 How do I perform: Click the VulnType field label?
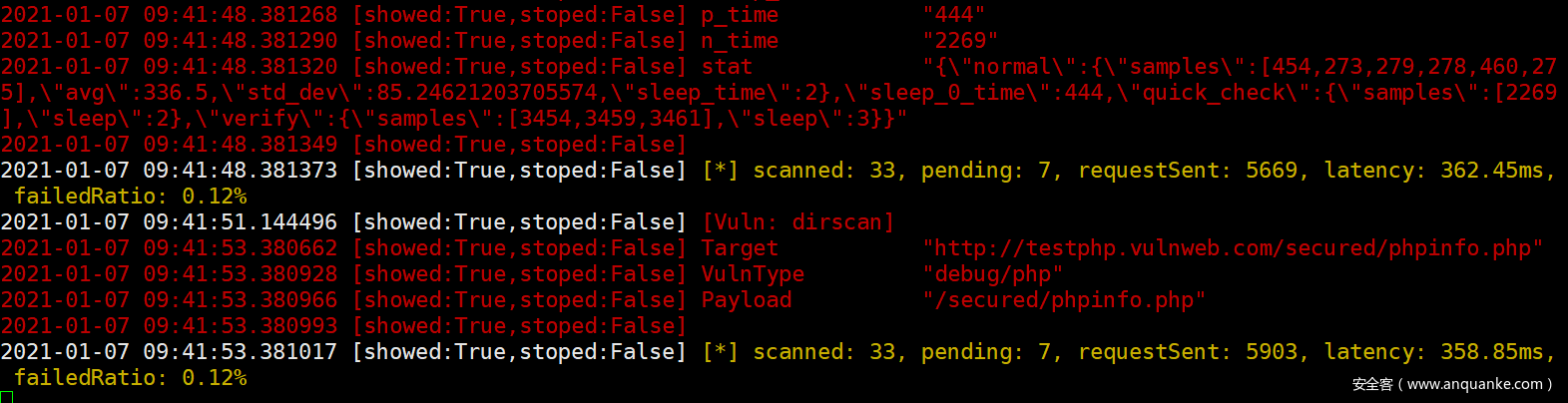[753, 274]
